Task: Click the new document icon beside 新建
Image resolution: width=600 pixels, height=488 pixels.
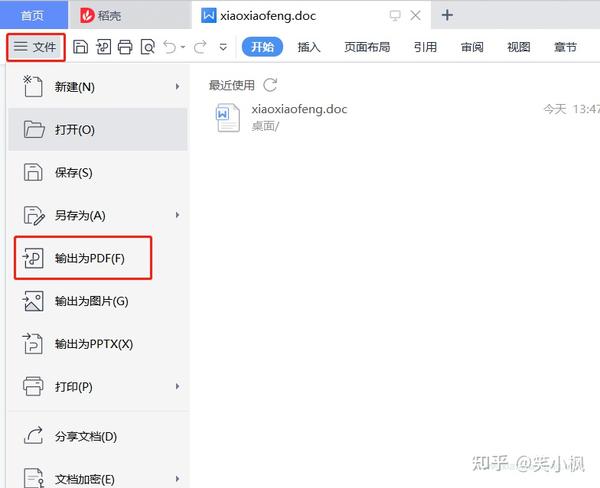Action: pyautogui.click(x=33, y=87)
